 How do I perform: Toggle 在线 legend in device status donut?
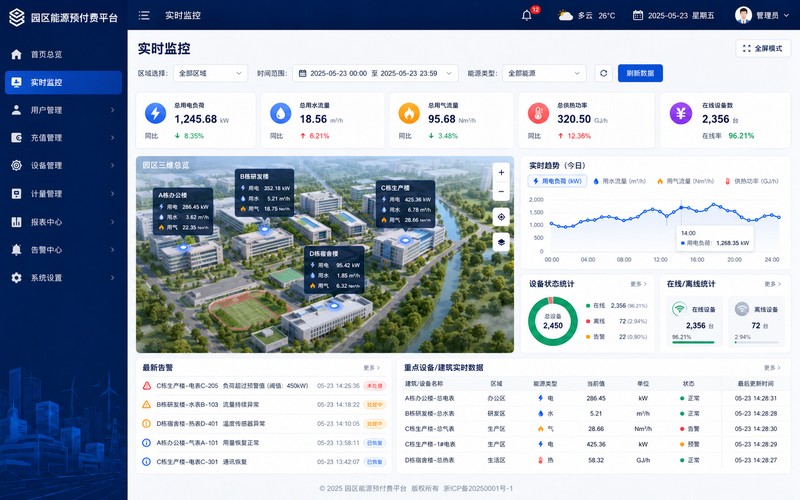pos(616,306)
